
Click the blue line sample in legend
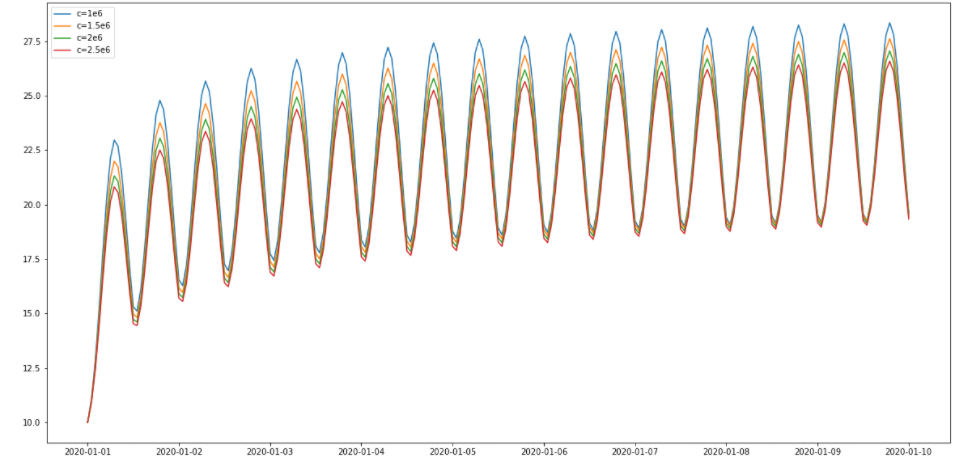tap(61, 13)
